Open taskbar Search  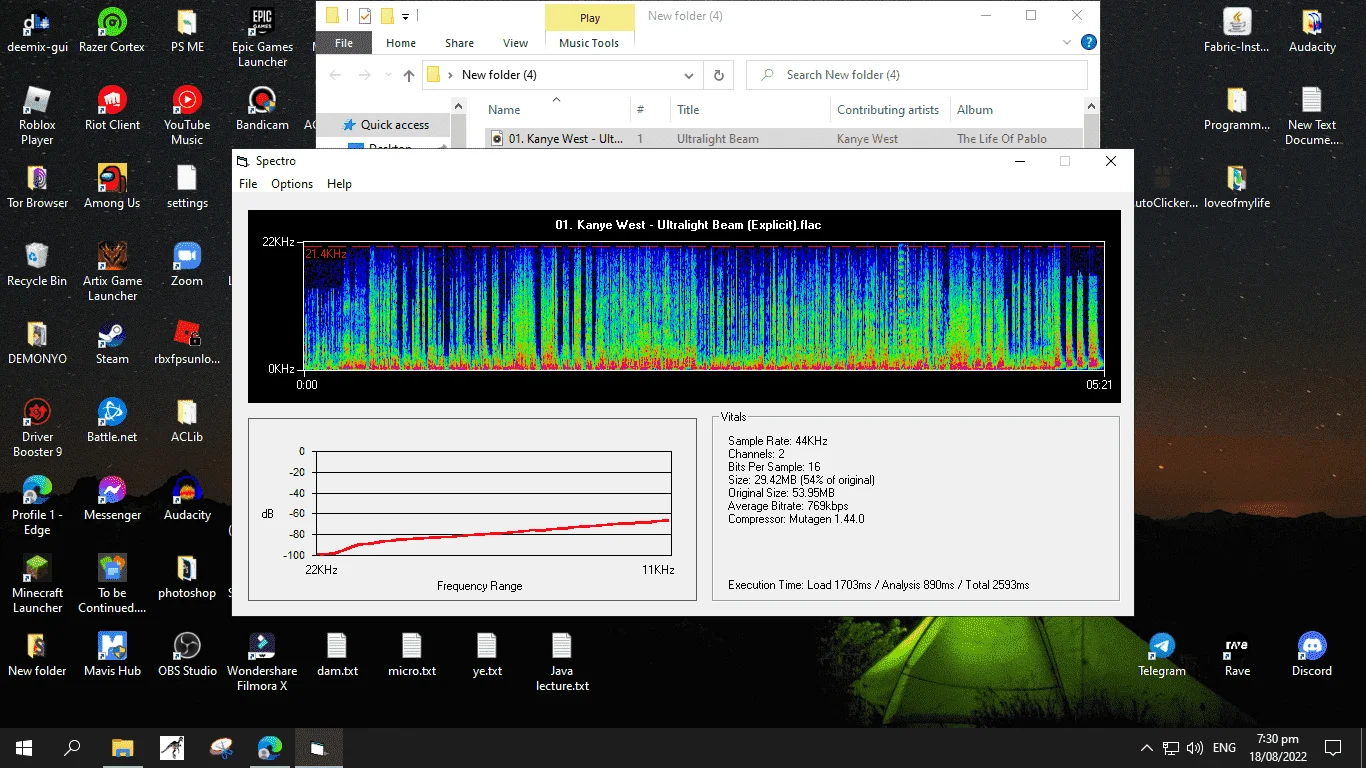click(72, 748)
